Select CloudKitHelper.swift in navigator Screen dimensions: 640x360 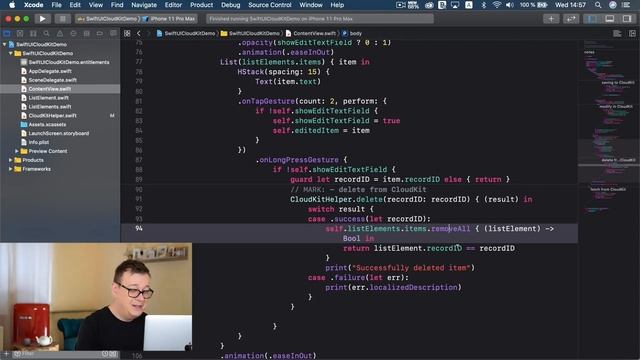(52, 116)
